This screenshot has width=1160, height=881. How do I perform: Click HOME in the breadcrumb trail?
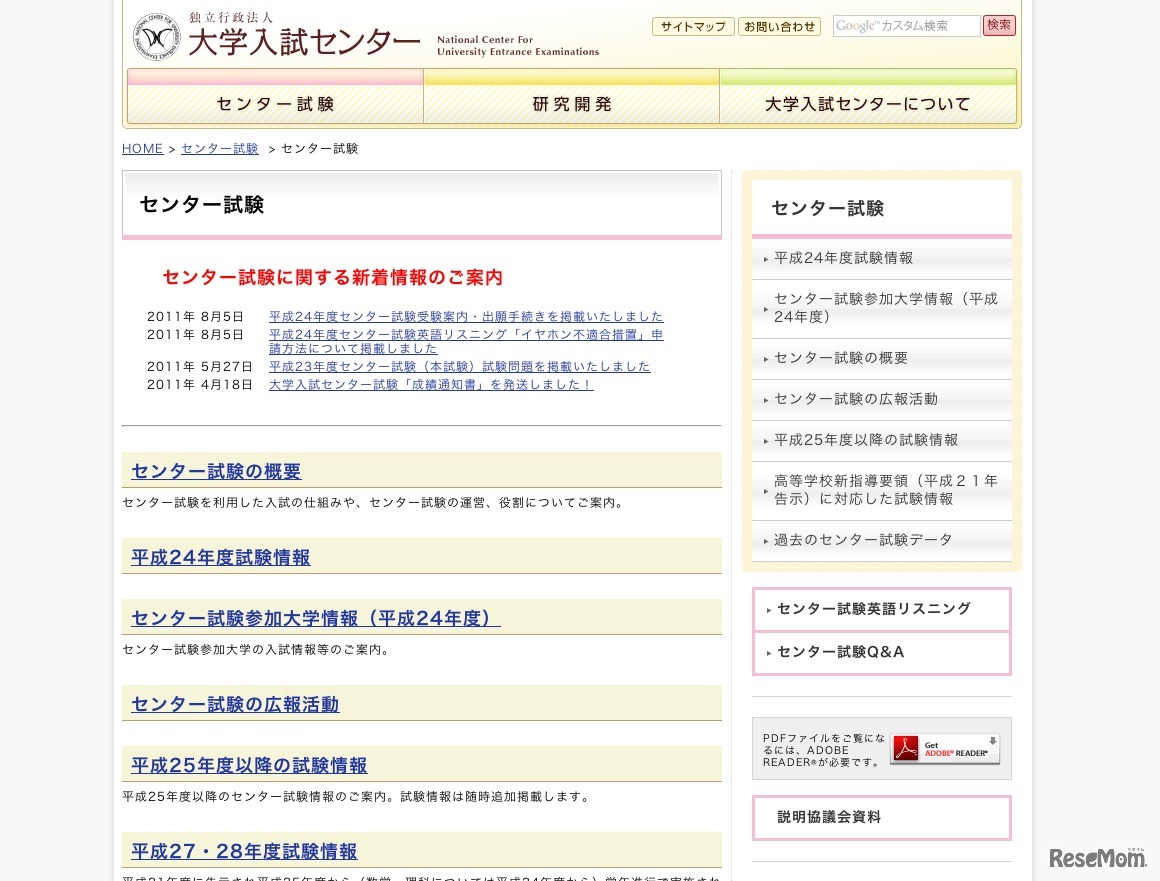142,148
